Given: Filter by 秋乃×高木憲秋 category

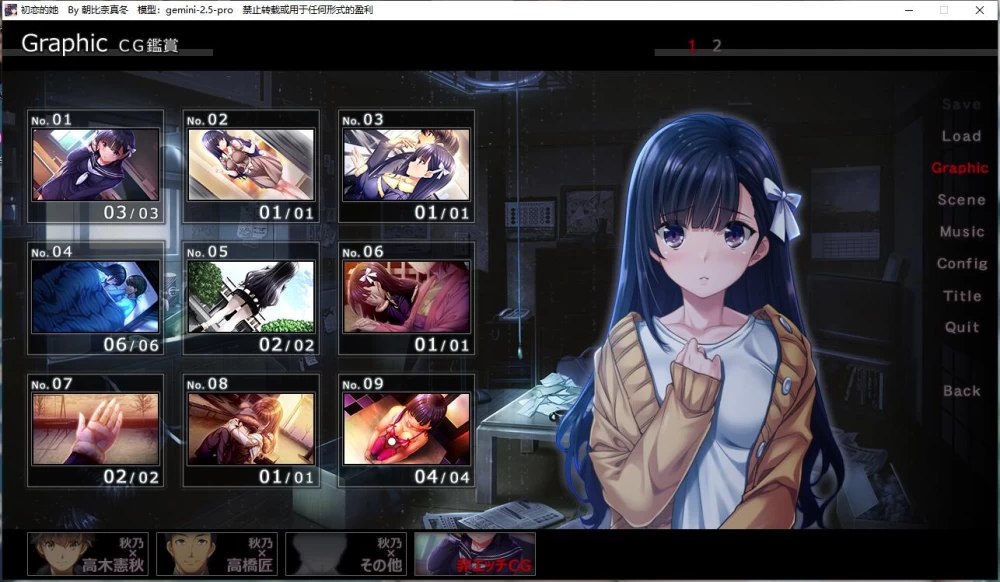Looking at the screenshot, I should (88, 554).
